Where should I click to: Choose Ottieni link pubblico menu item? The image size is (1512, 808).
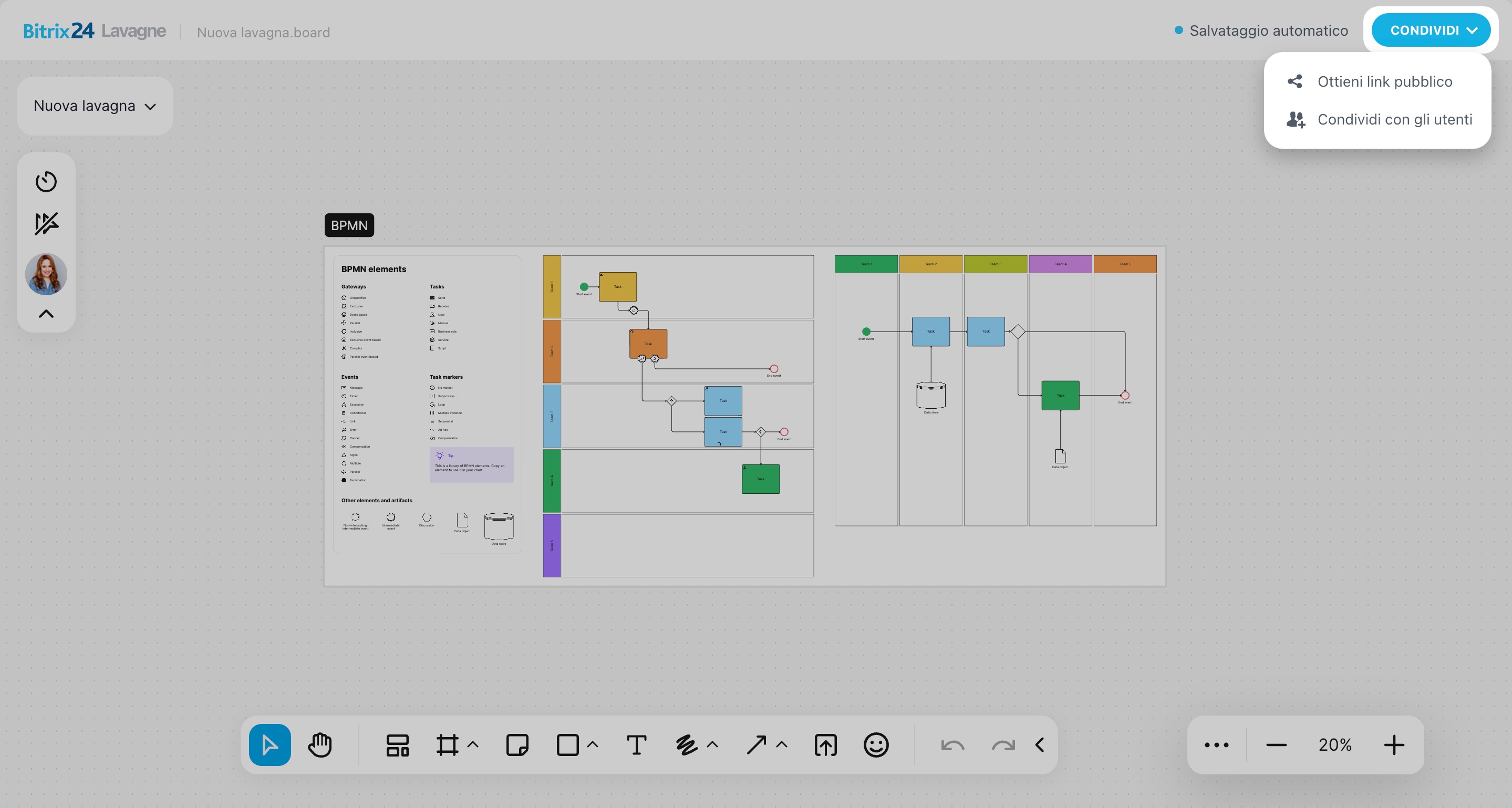tap(1384, 81)
